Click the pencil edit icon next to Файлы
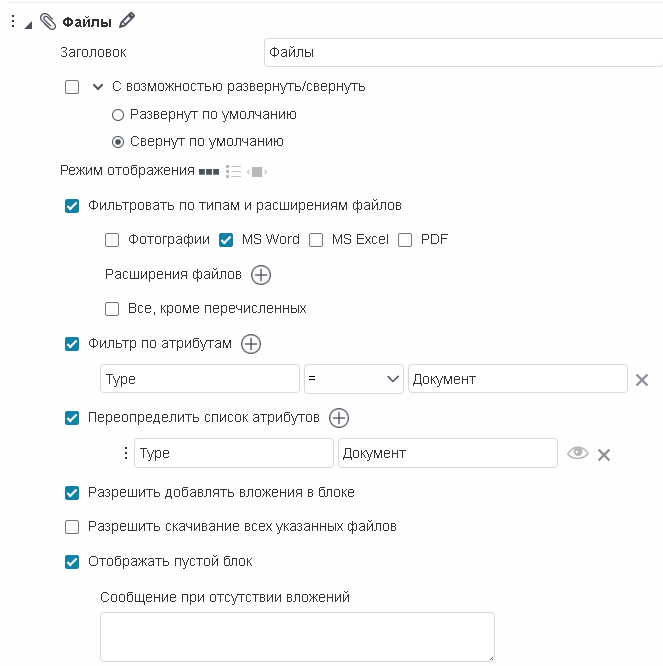 click(126, 20)
